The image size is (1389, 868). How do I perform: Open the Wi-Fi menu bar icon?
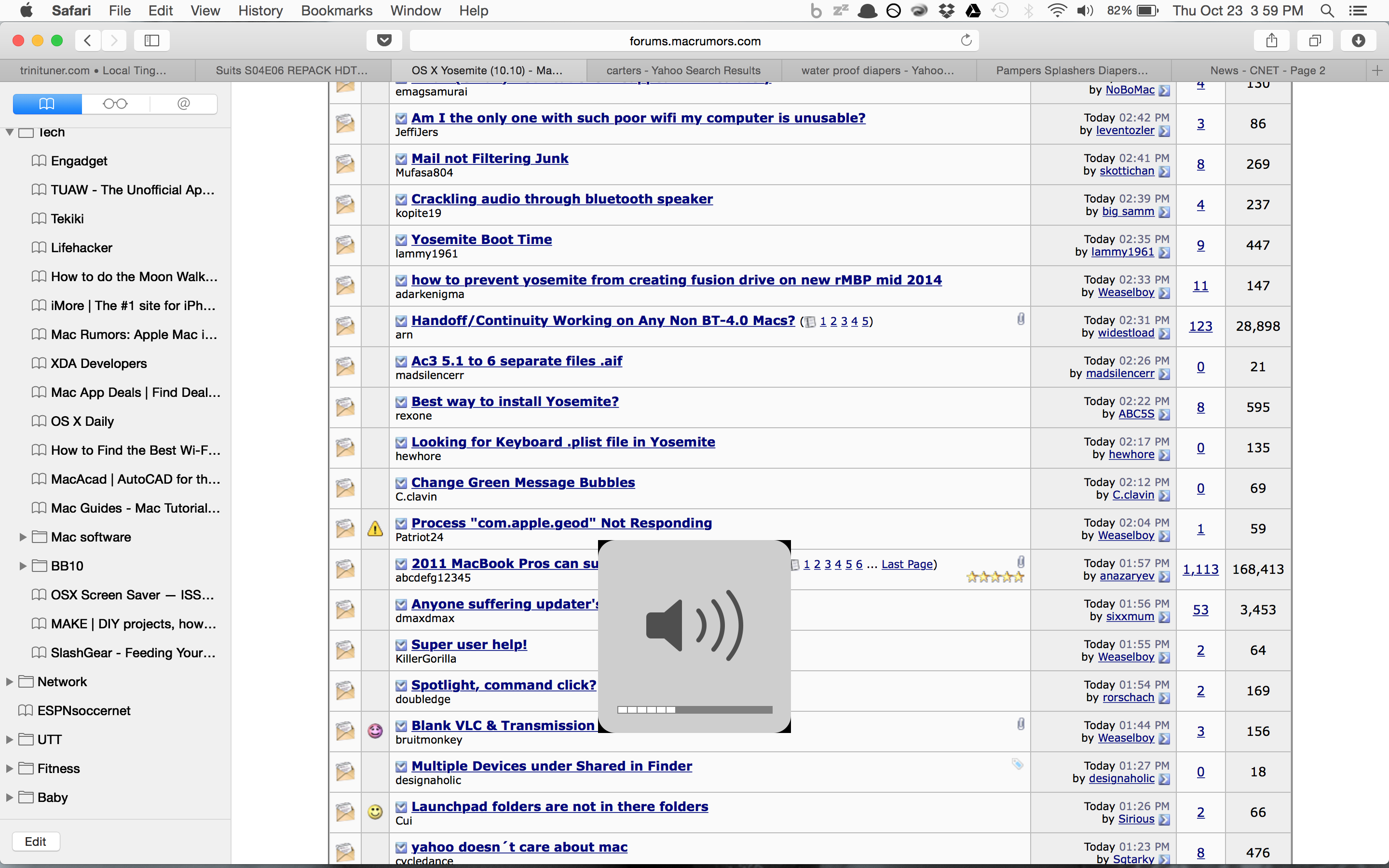tap(1057, 10)
